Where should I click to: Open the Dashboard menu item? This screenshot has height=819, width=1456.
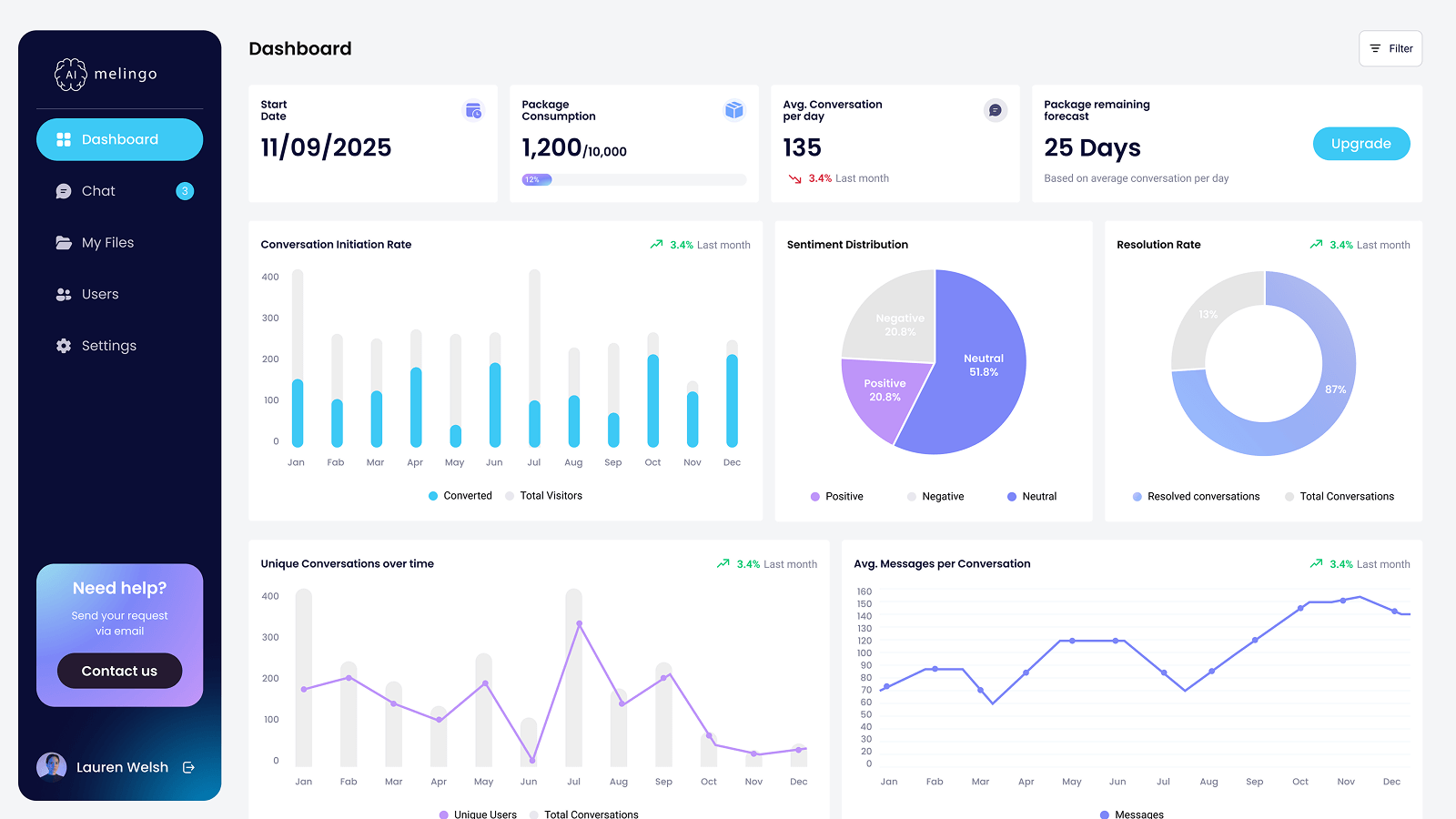(x=119, y=139)
